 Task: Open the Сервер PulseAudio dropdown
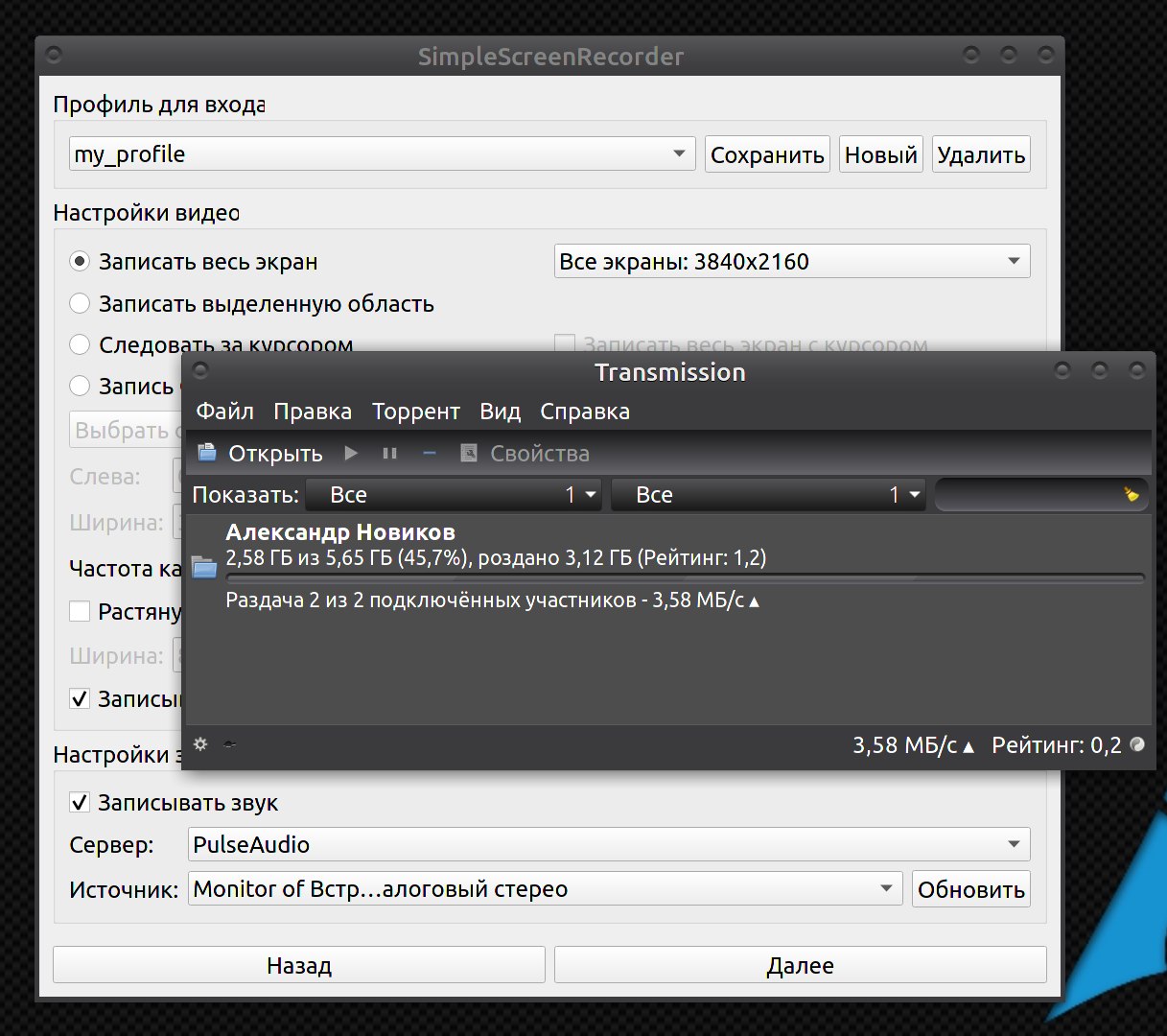pos(609,844)
